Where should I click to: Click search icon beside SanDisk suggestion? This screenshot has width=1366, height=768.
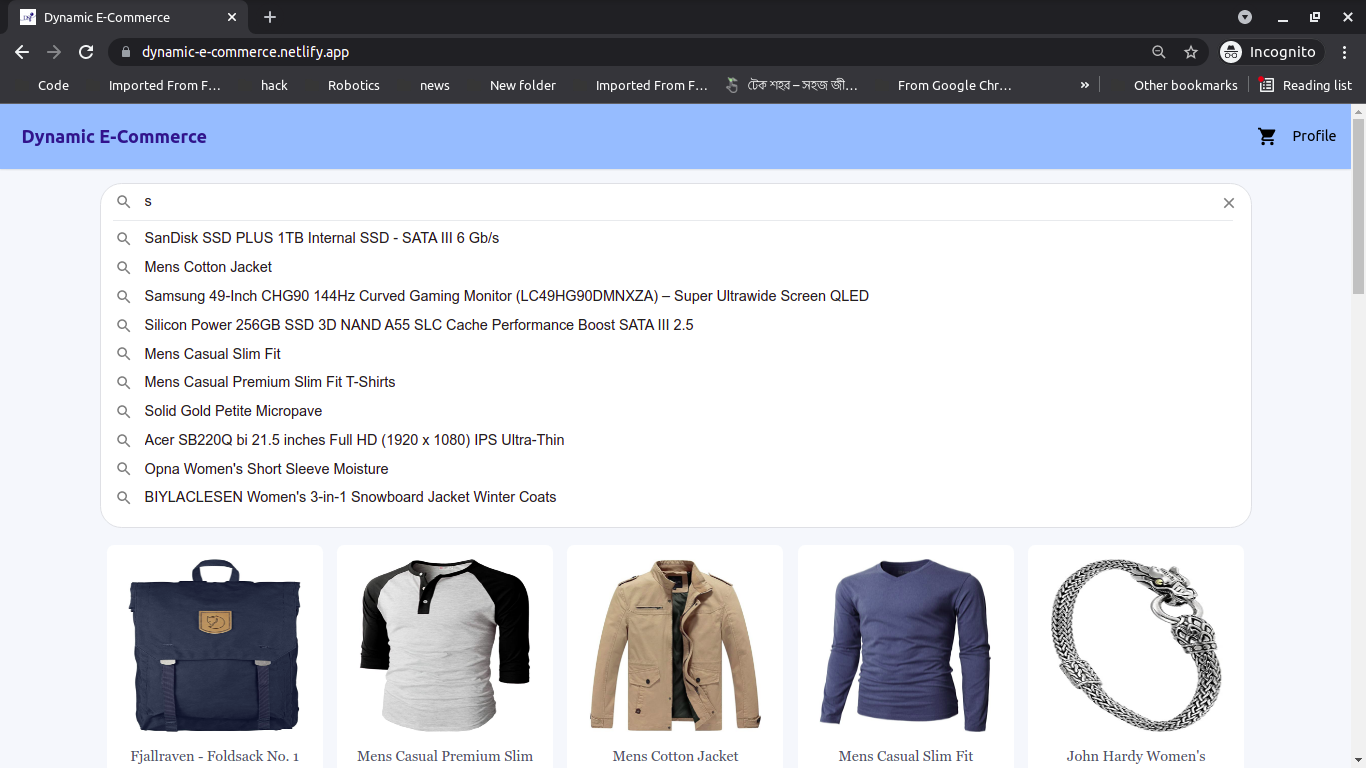tap(124, 239)
